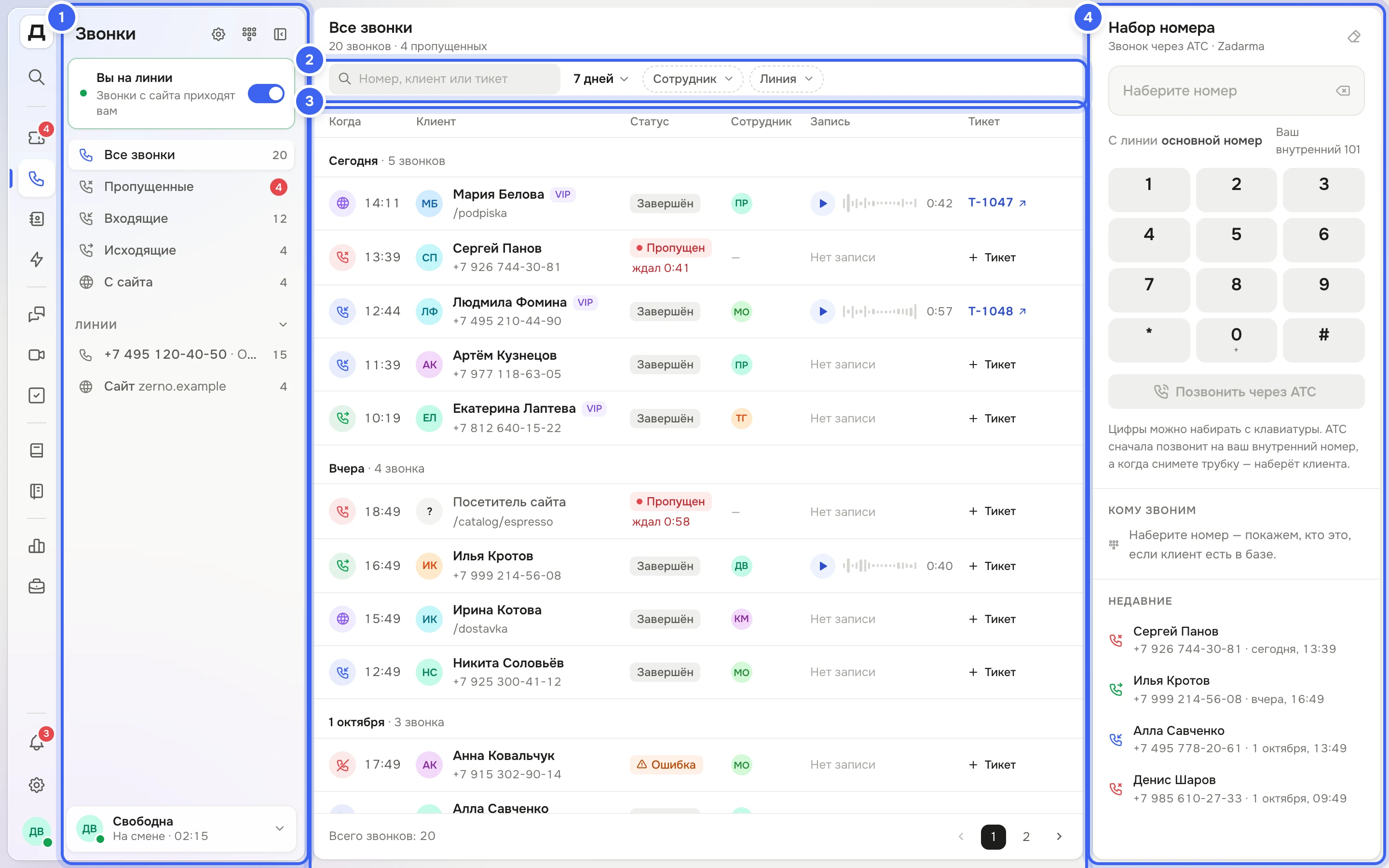Select Исходящие calls filter
Viewport: 1389px width, 868px height.
pyautogui.click(x=181, y=250)
